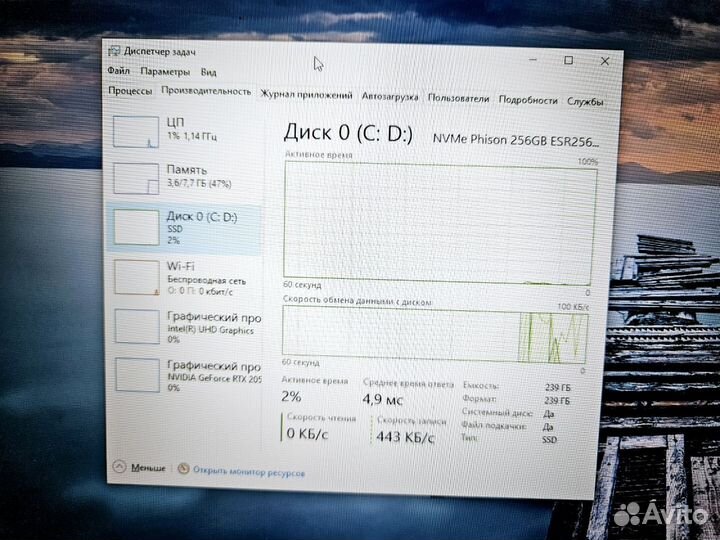Image resolution: width=720 pixels, height=540 pixels.
Task: Open the Файл menu
Action: pos(118,72)
